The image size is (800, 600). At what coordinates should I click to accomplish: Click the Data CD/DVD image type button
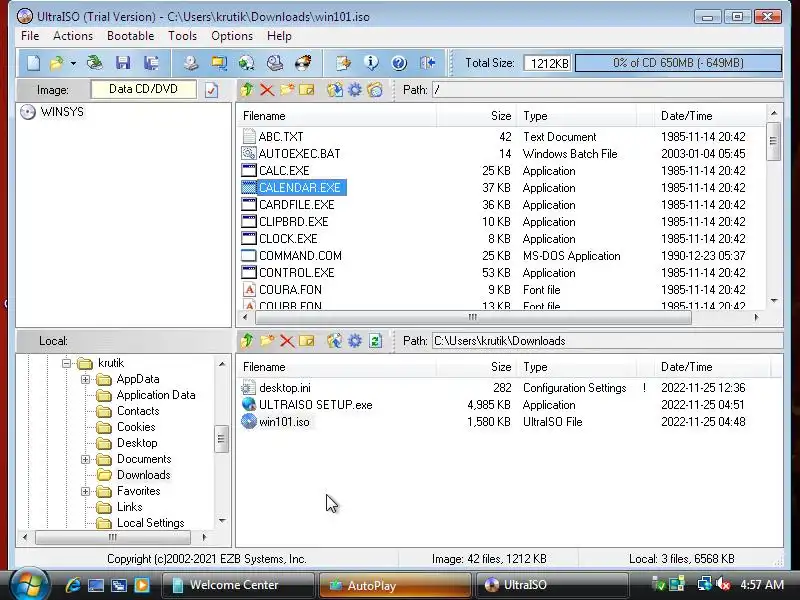(x=143, y=89)
